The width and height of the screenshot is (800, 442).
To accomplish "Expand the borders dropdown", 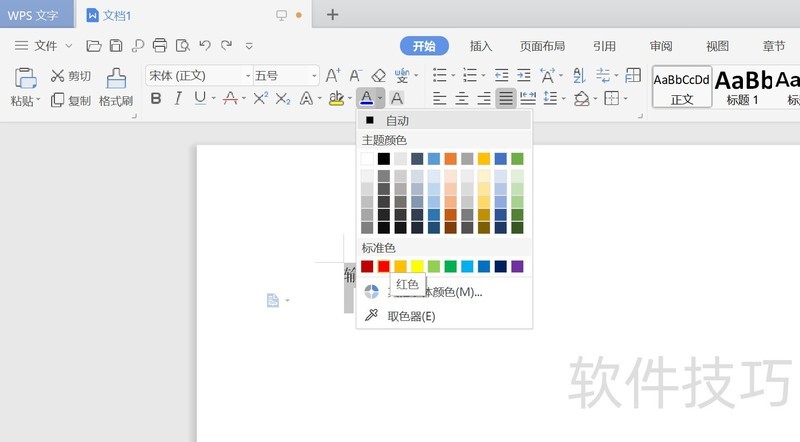I will (x=626, y=98).
